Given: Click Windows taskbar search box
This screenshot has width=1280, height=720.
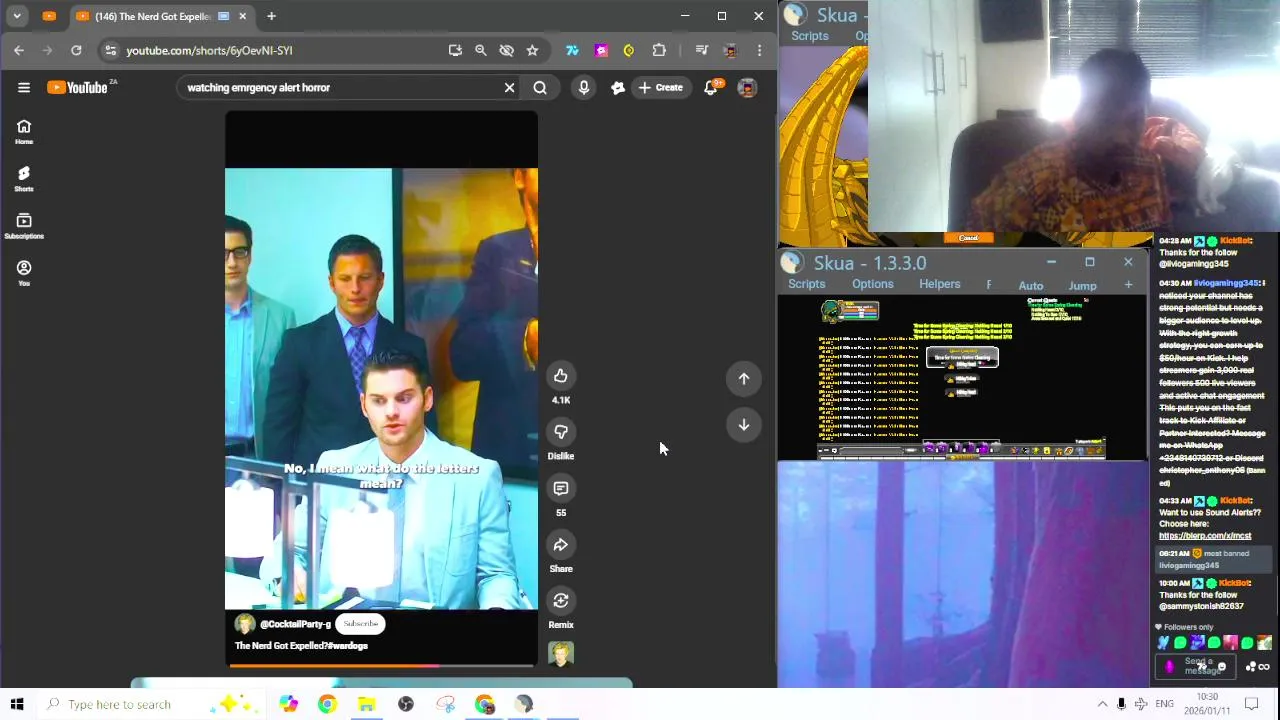Looking at the screenshot, I should [150, 704].
